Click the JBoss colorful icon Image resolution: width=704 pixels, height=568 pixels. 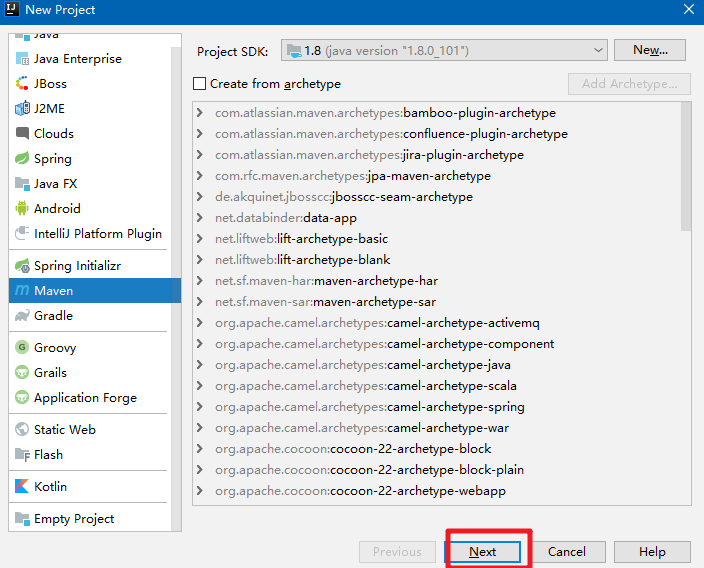coord(22,84)
